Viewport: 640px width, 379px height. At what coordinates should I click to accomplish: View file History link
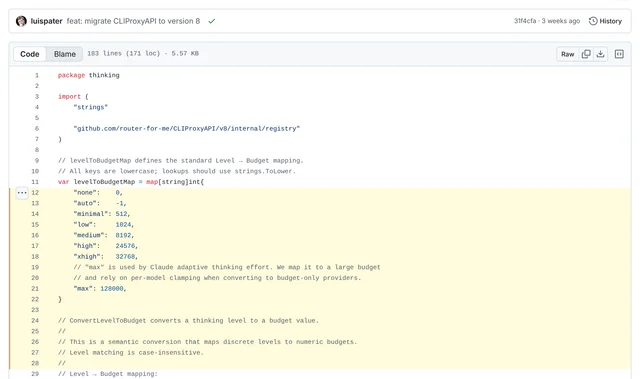605,21
